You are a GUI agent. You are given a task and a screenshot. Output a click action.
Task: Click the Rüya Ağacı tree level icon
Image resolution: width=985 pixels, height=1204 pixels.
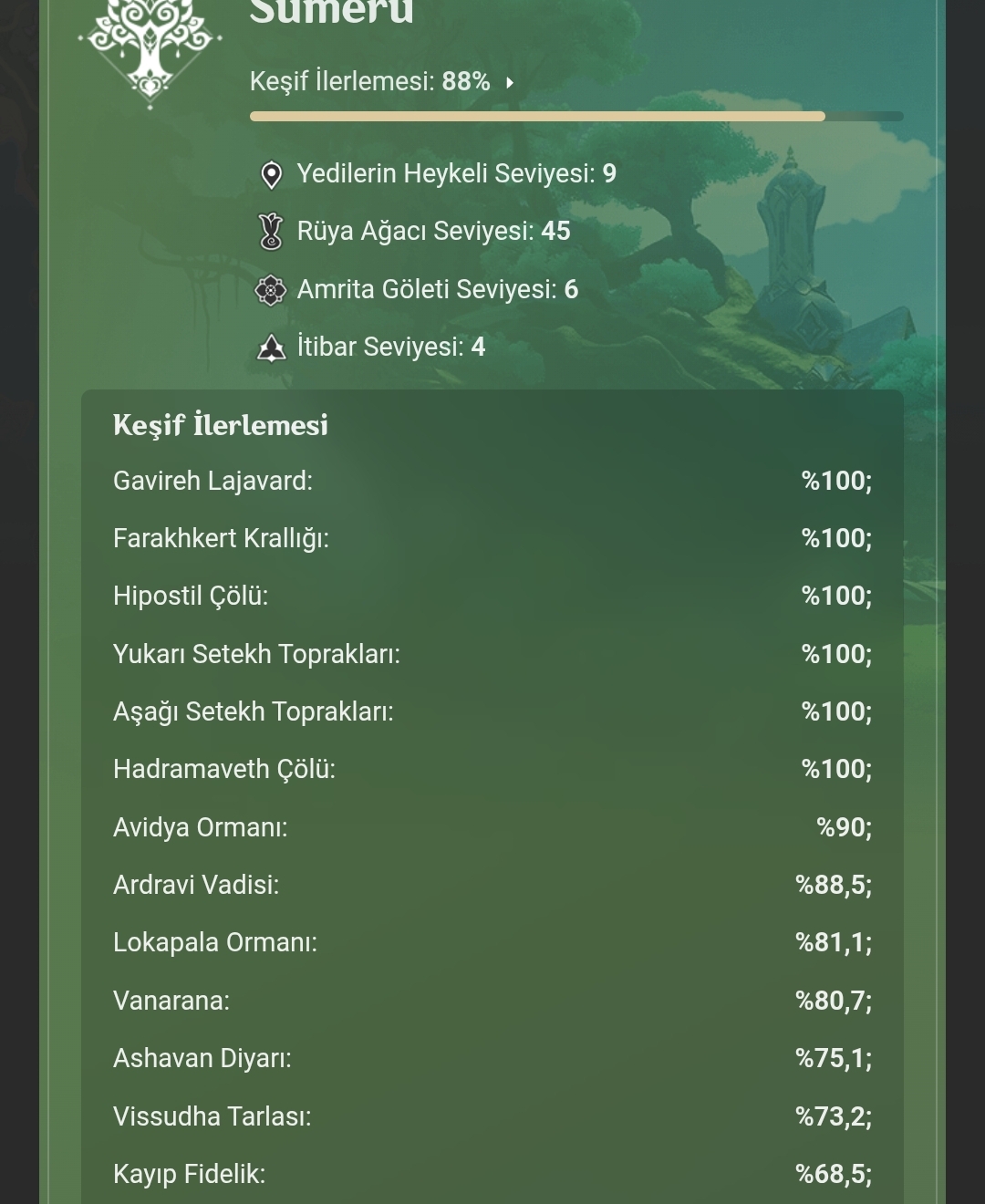(x=271, y=232)
